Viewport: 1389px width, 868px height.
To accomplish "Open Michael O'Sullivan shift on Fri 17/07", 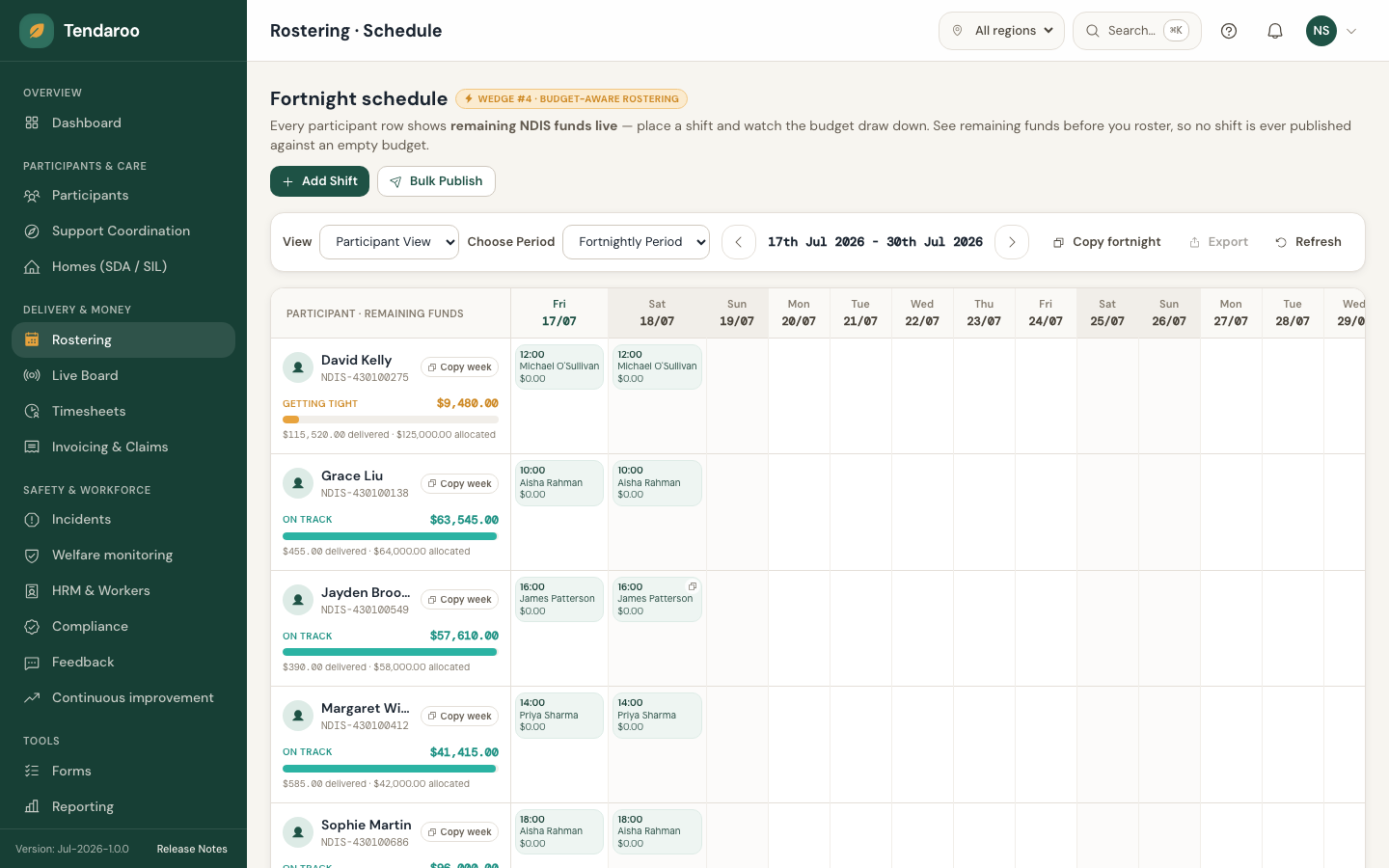I will click(x=559, y=366).
